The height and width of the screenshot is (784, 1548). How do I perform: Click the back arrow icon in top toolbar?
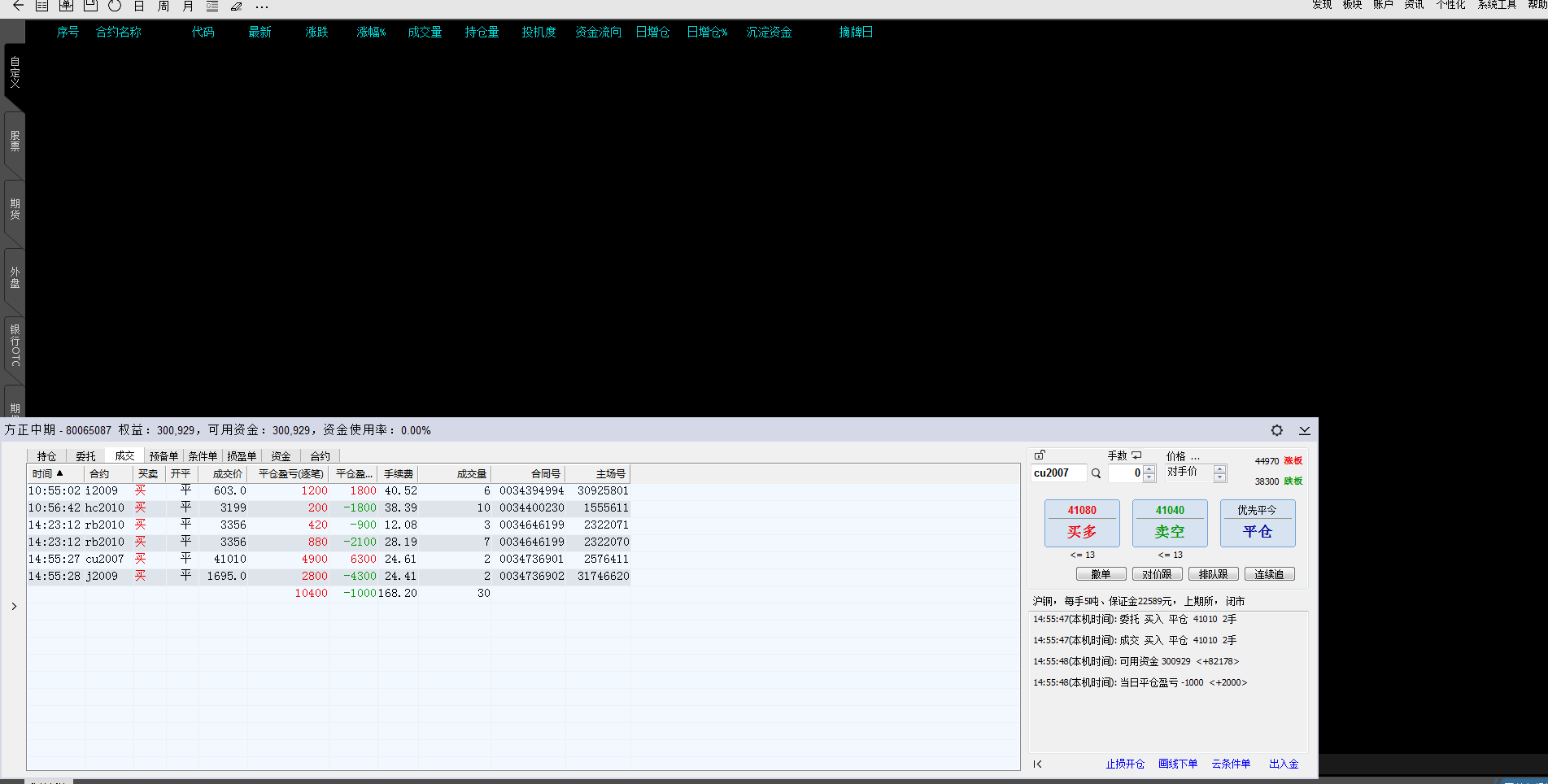pyautogui.click(x=18, y=6)
